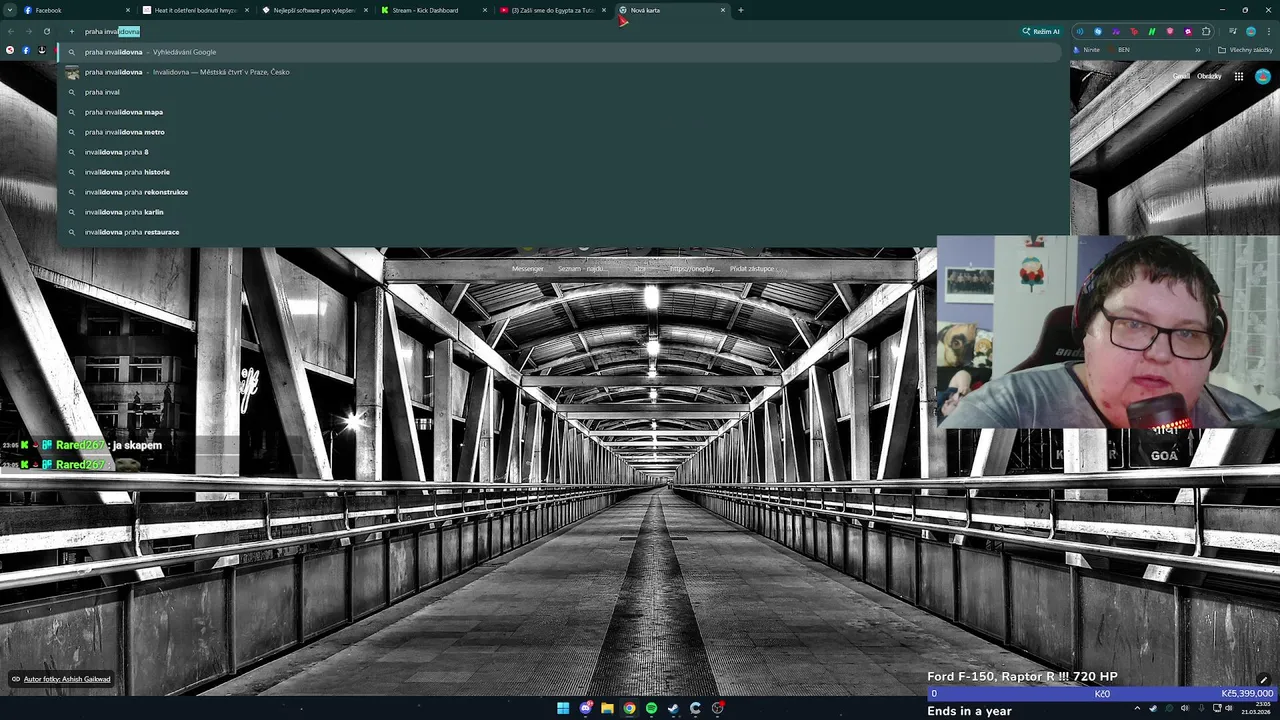
Task: Choose Invalidovna Městská čtvrť v Praze suggestion
Action: tap(560, 72)
